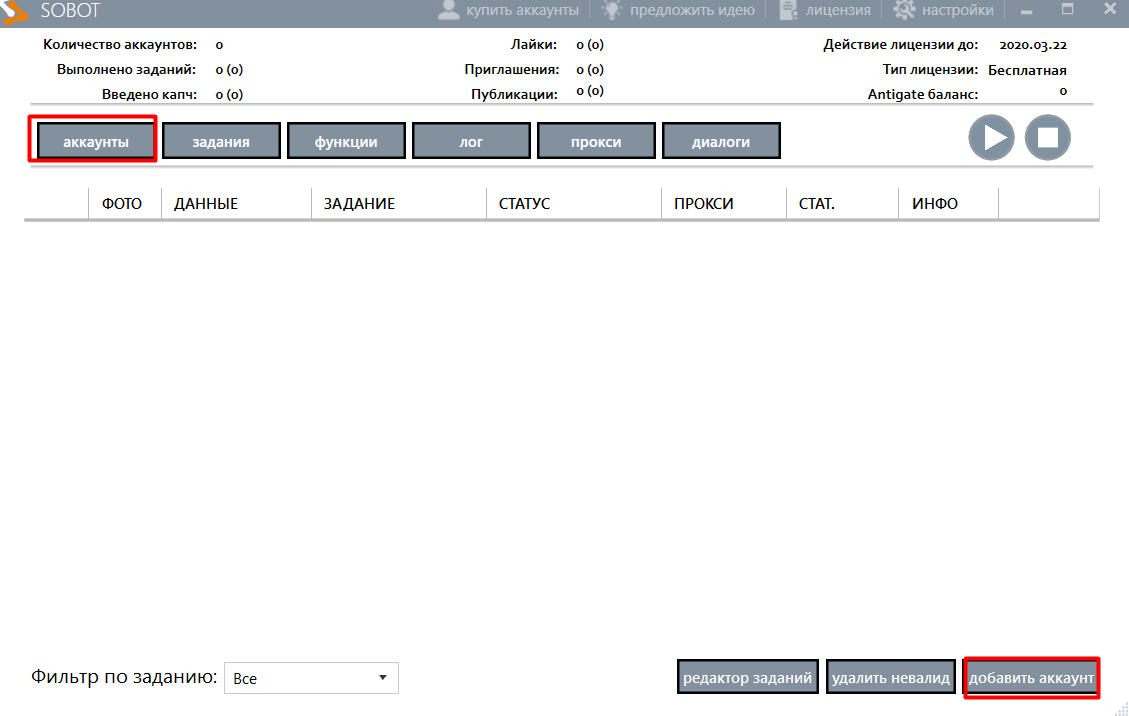The height and width of the screenshot is (716, 1129).
Task: Open the задания tab
Action: 221,142
